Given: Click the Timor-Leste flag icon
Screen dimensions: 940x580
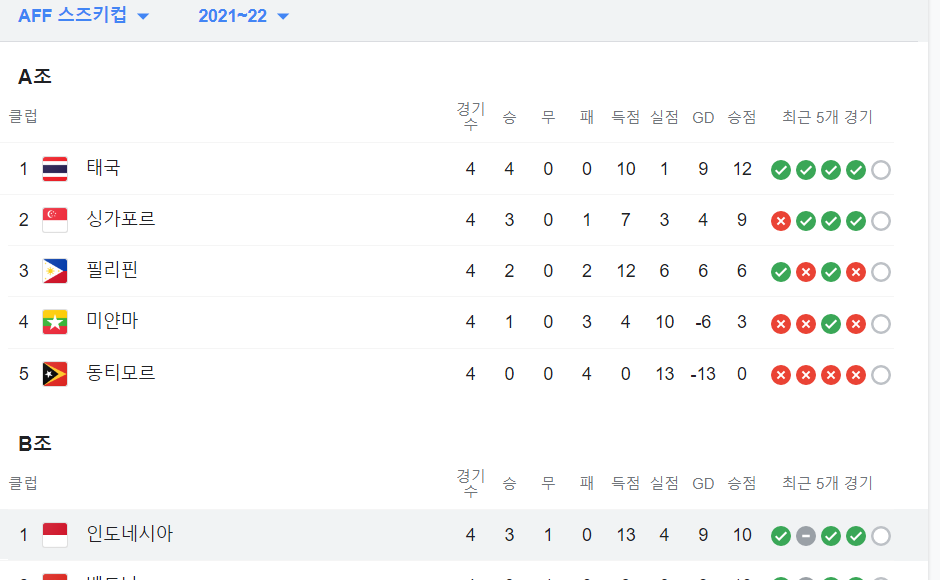Looking at the screenshot, I should pyautogui.click(x=55, y=375).
